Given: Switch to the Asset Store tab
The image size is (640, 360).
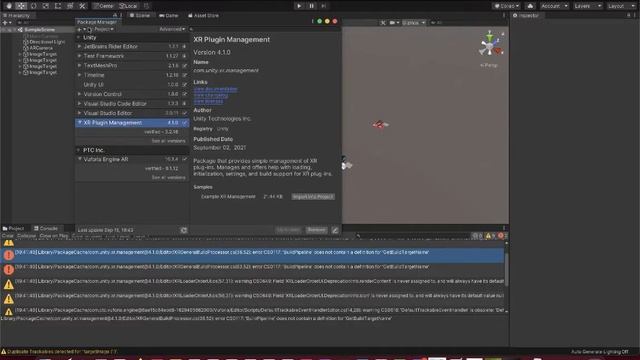Looking at the screenshot, I should click(x=203, y=15).
